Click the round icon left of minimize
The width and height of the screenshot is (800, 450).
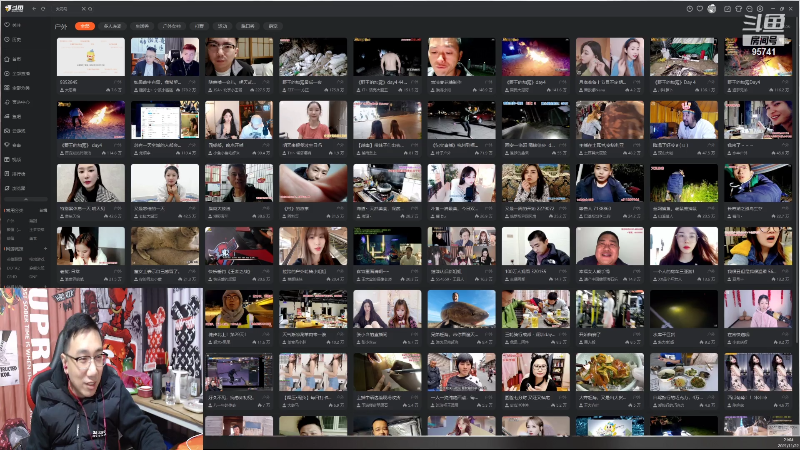pos(760,9)
